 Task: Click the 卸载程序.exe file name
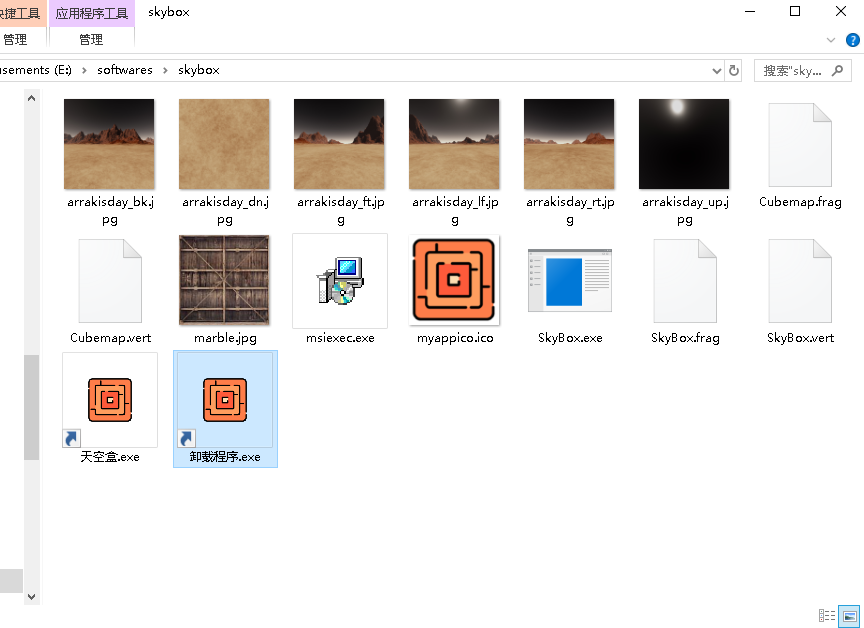(225, 457)
